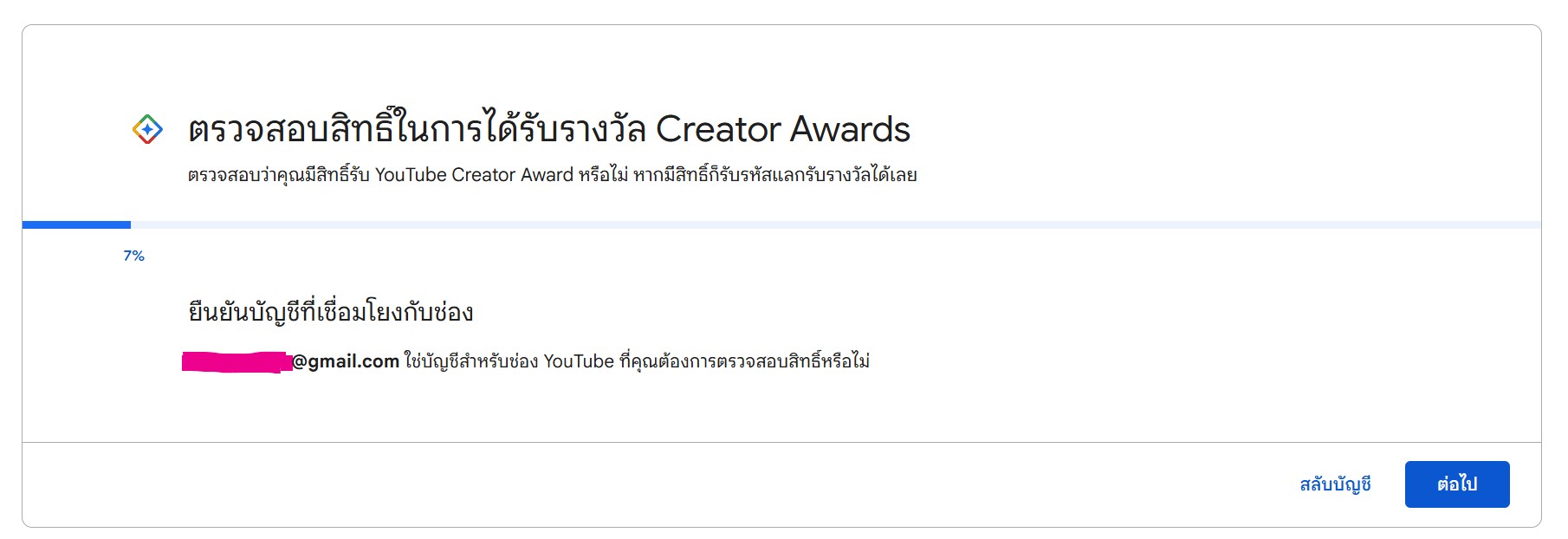Click the colorful diamond Creator Awards icon
Screen dimensions: 1568x539
147,130
